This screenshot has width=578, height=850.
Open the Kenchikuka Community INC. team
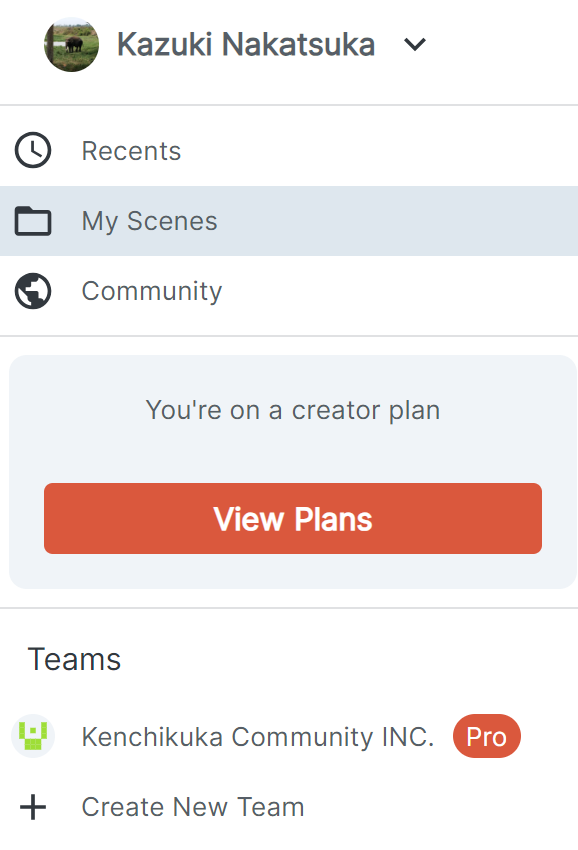[258, 737]
